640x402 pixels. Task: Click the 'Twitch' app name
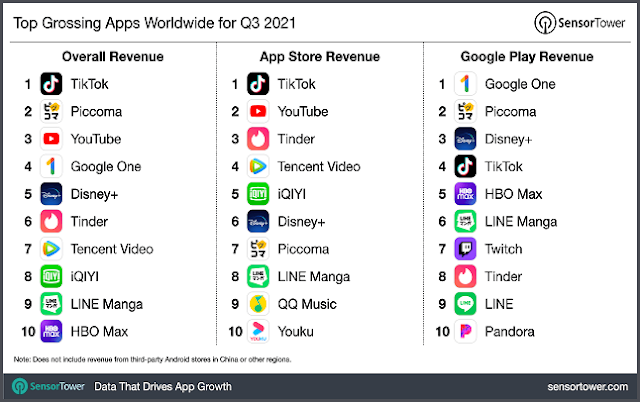coord(503,249)
